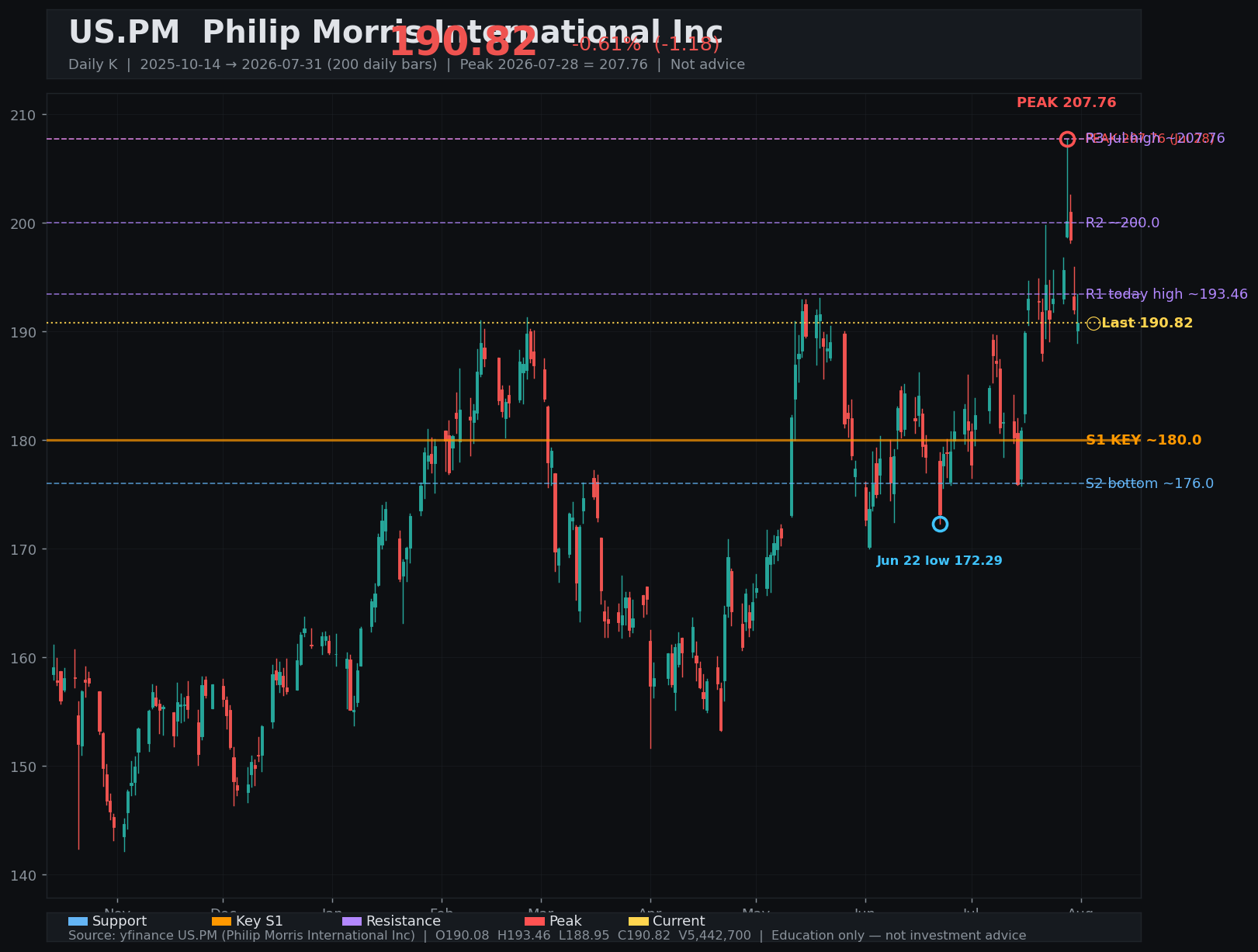Click the "Key S1" legend label

pos(259,921)
